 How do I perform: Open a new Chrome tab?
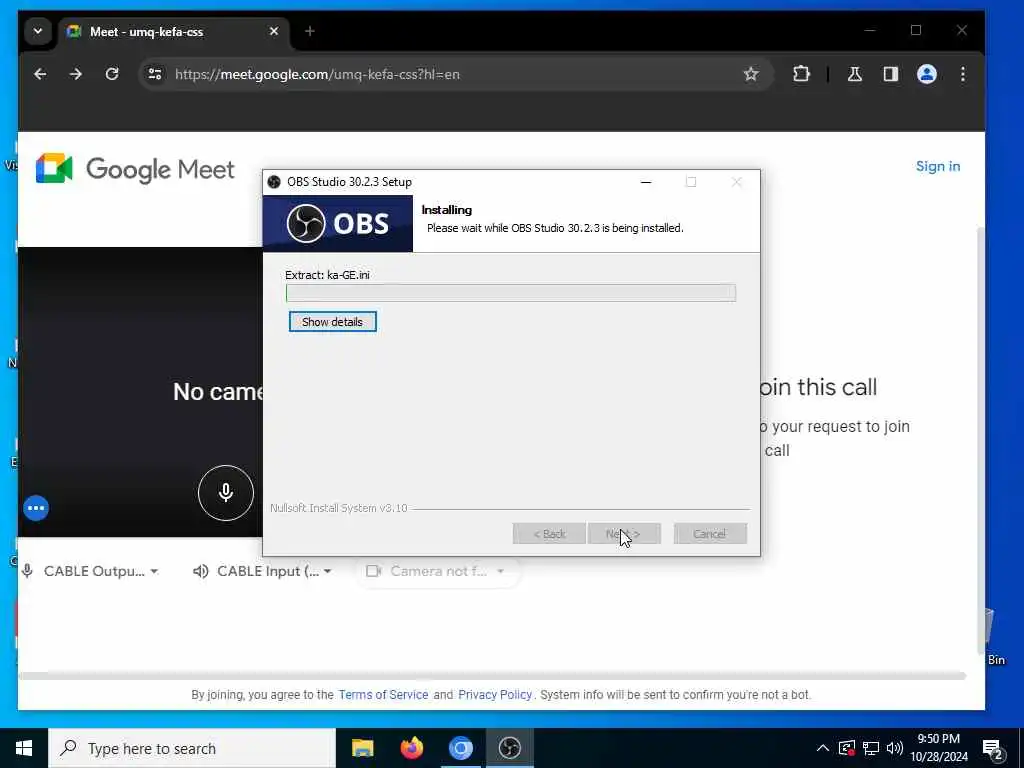click(x=310, y=31)
